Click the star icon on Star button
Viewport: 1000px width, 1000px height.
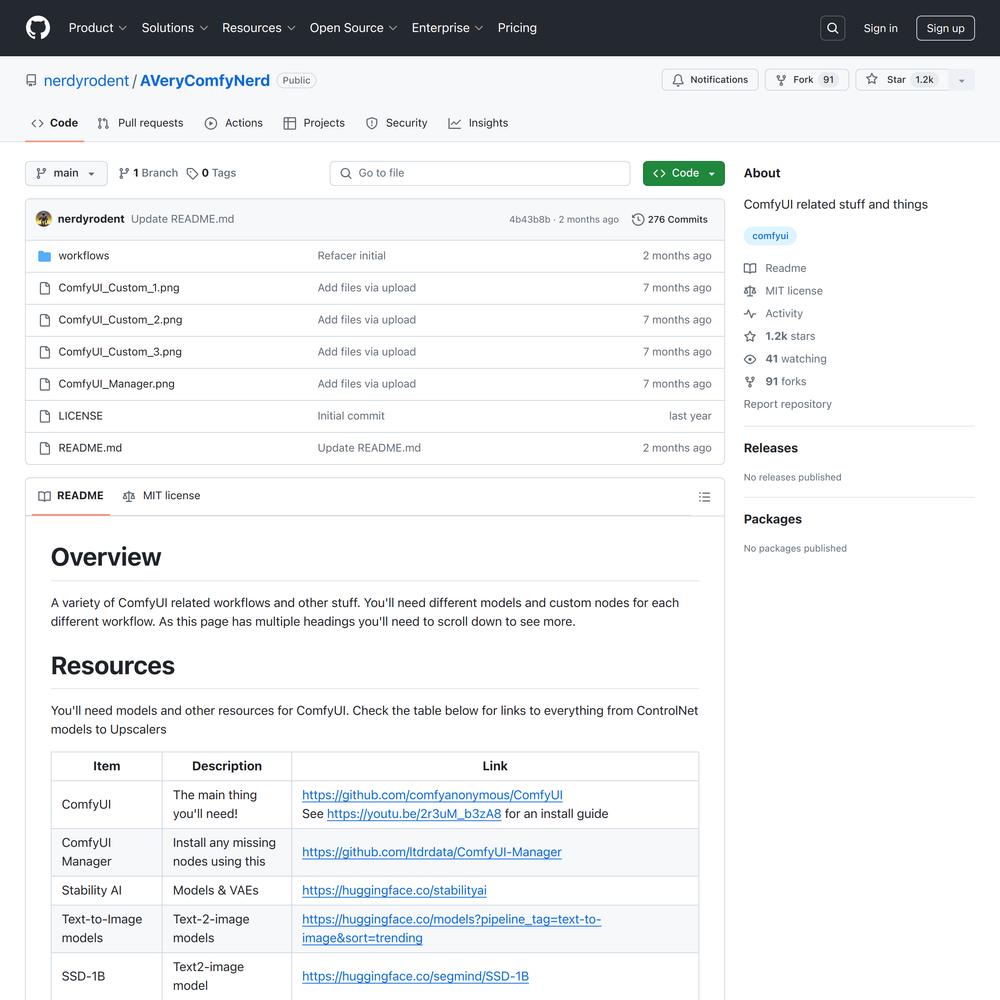click(872, 79)
